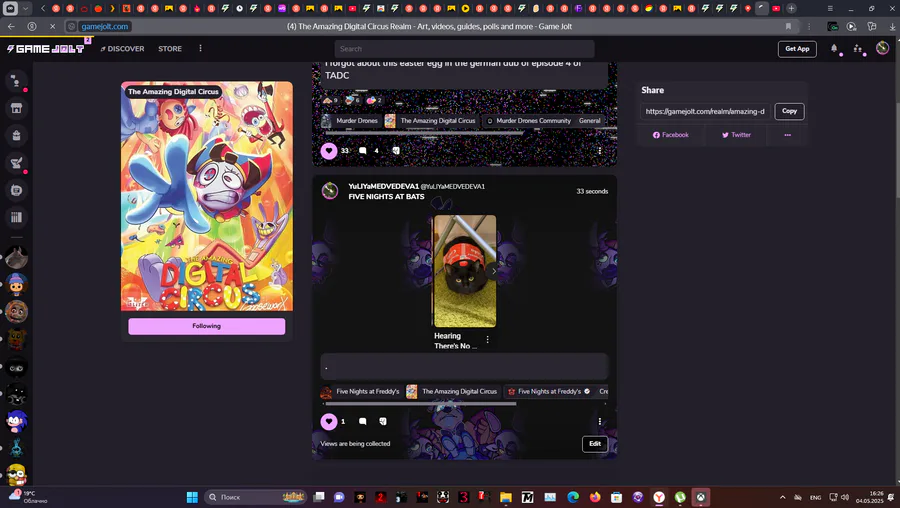Open the quests icon in left sidebar
900x508 pixels.
[x=16, y=163]
